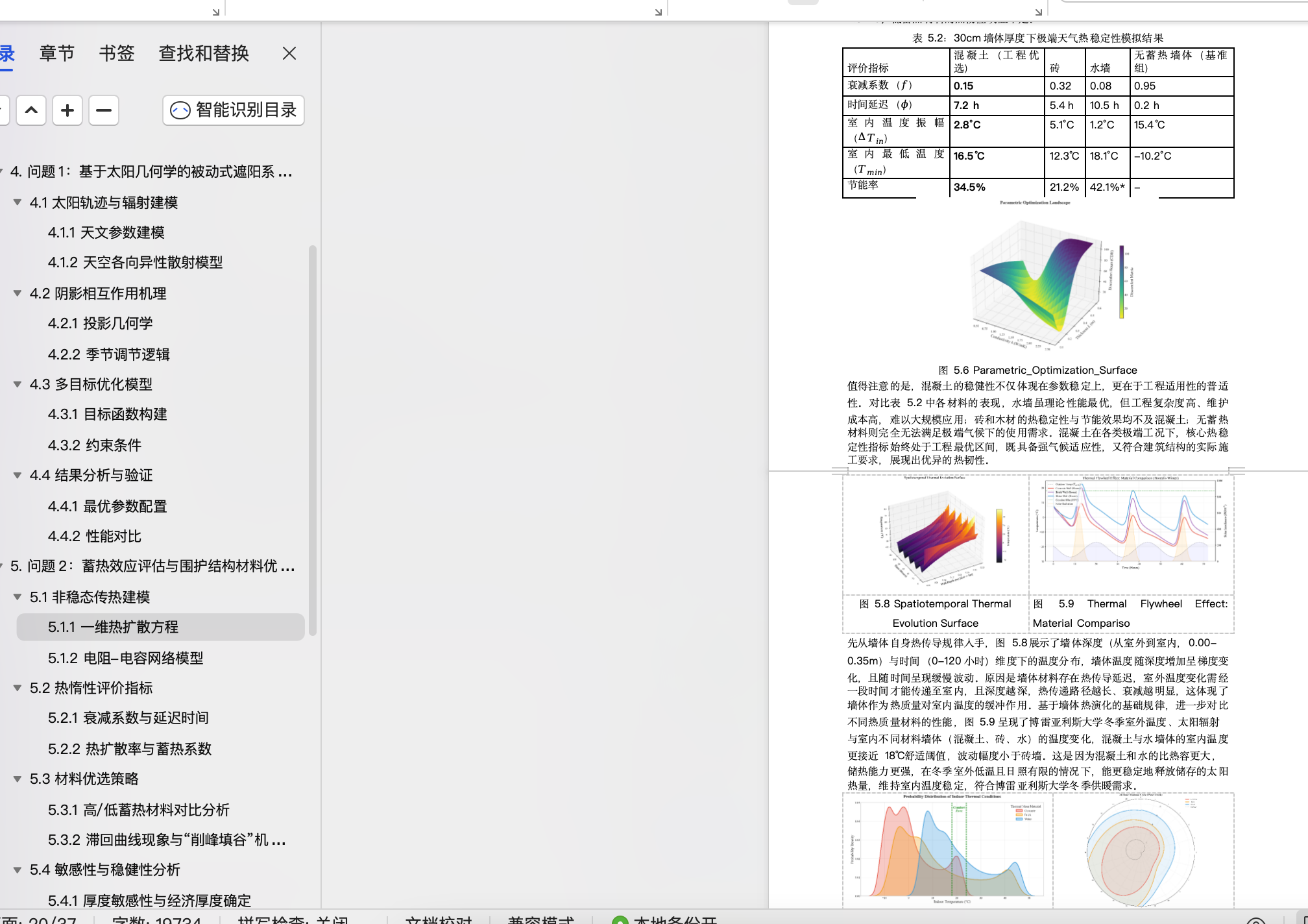
Task: Collapse section 4.3 多目标优化模型
Action: [18, 384]
